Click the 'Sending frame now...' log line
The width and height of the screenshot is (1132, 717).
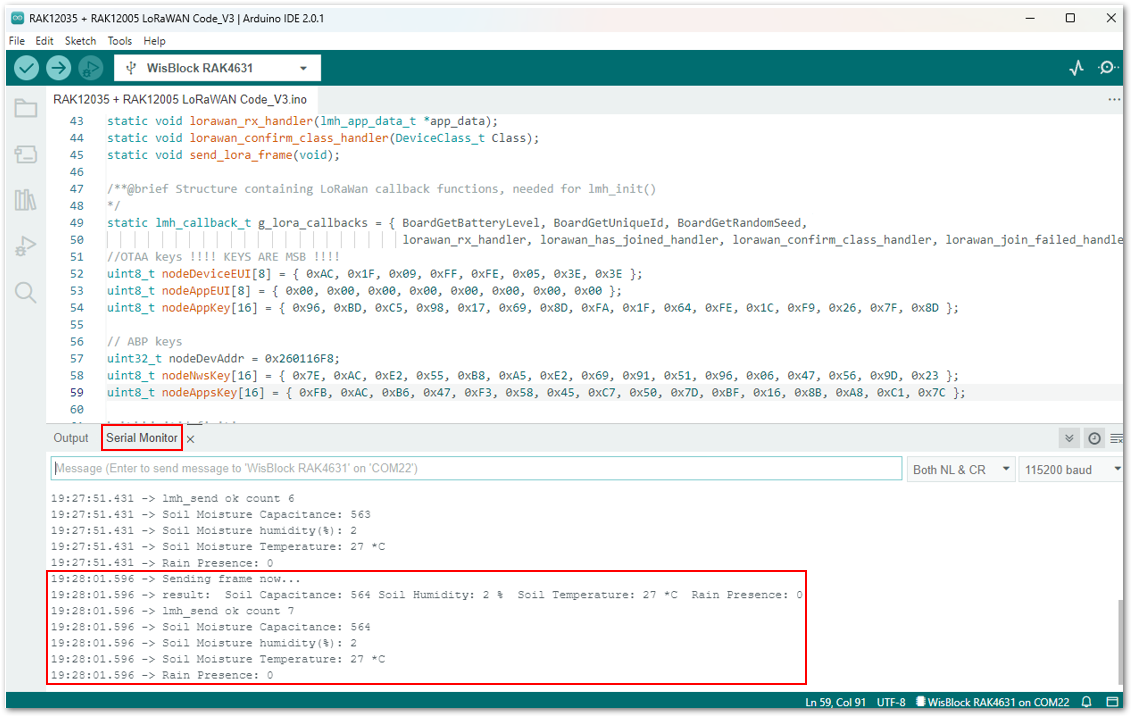[175, 579]
